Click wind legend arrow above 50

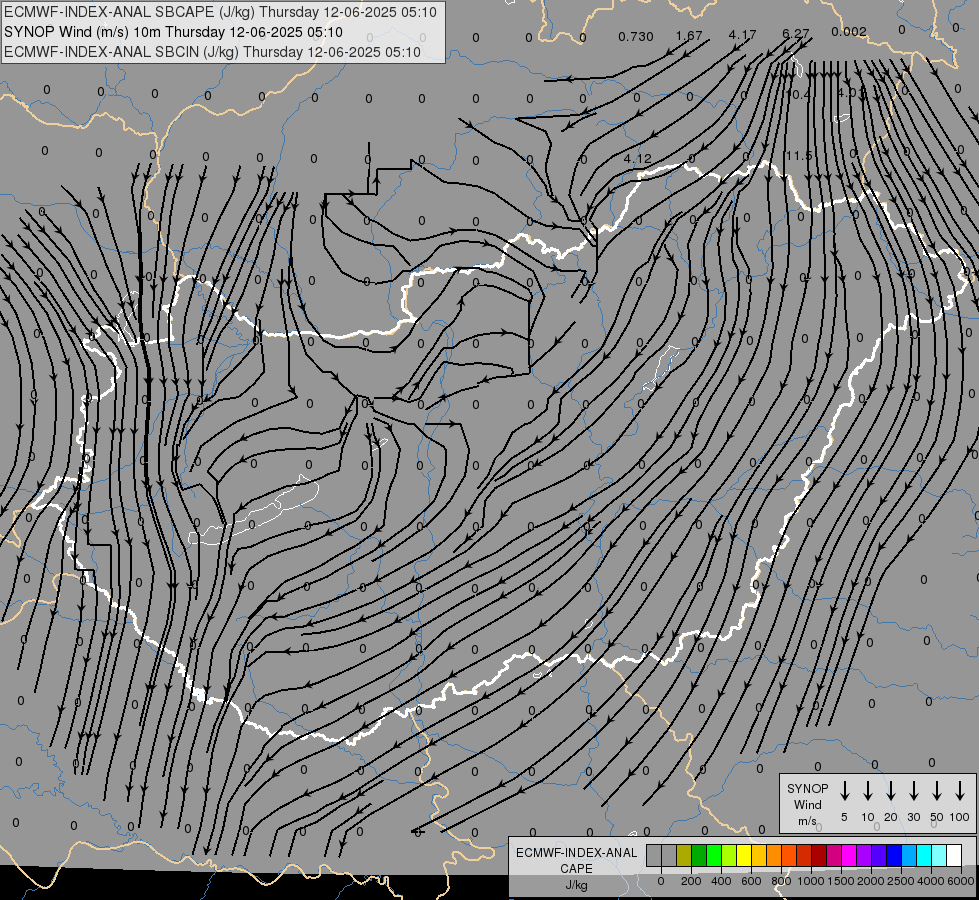pos(937,791)
